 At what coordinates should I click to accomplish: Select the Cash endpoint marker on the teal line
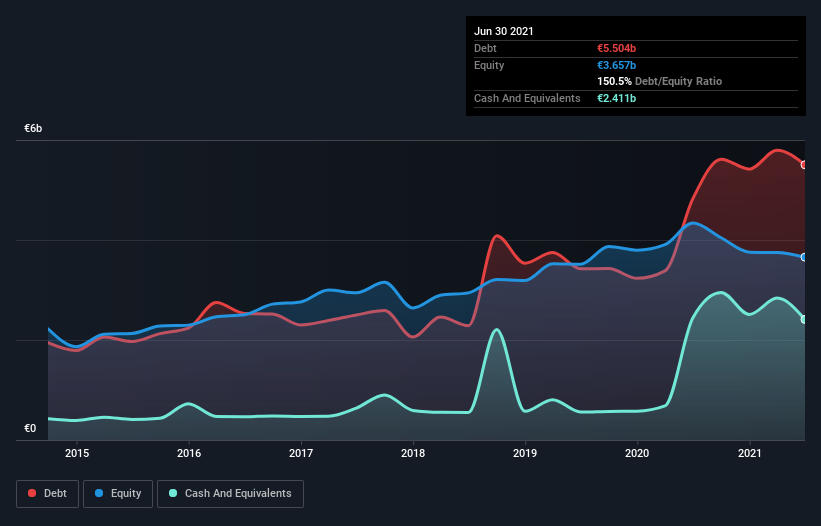[804, 319]
